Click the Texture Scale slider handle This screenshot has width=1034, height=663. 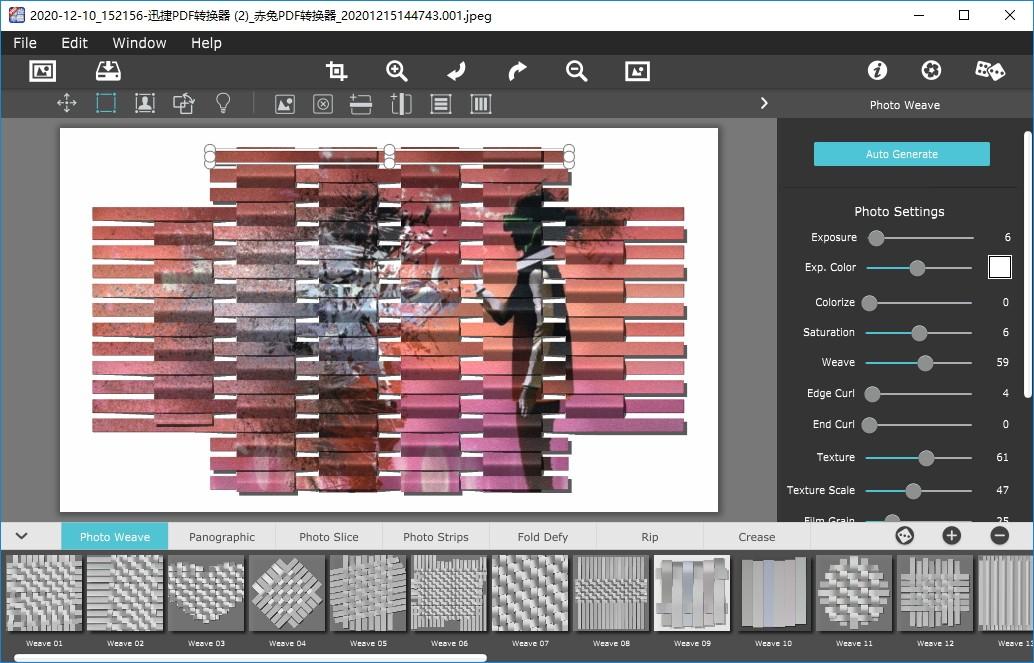click(x=913, y=491)
